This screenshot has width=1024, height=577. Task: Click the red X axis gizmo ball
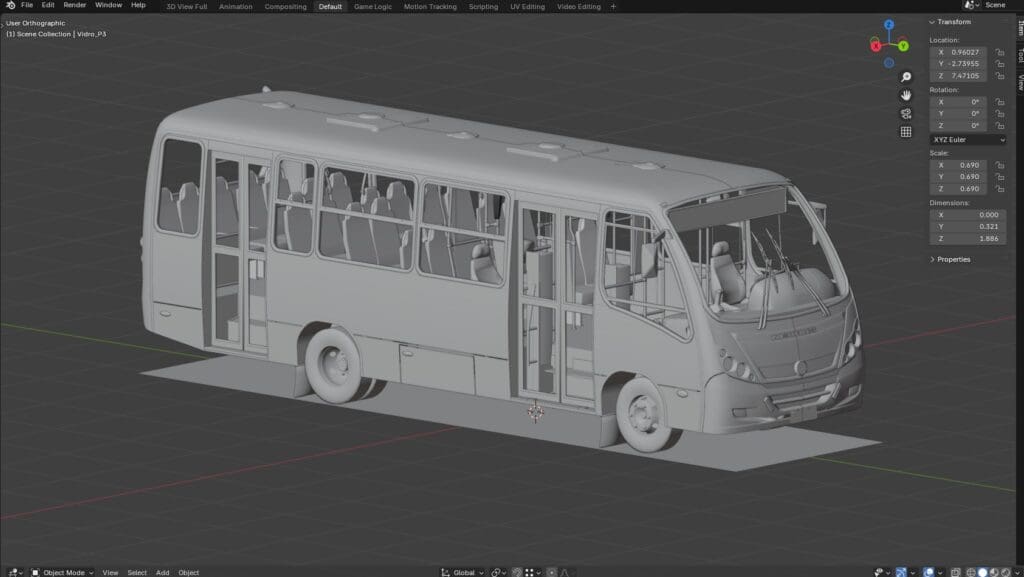coord(876,46)
